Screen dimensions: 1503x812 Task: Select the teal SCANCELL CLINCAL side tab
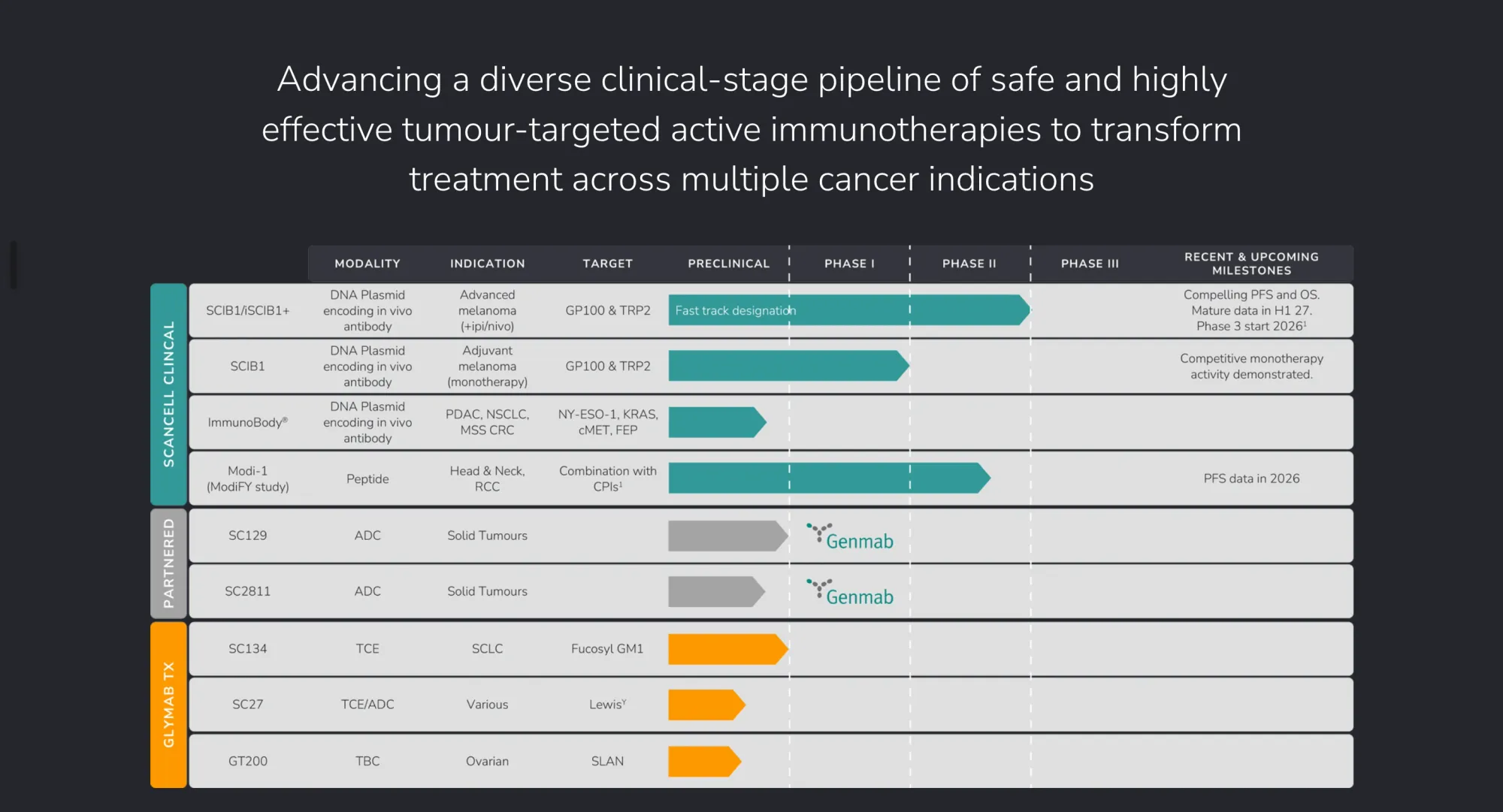(x=168, y=394)
